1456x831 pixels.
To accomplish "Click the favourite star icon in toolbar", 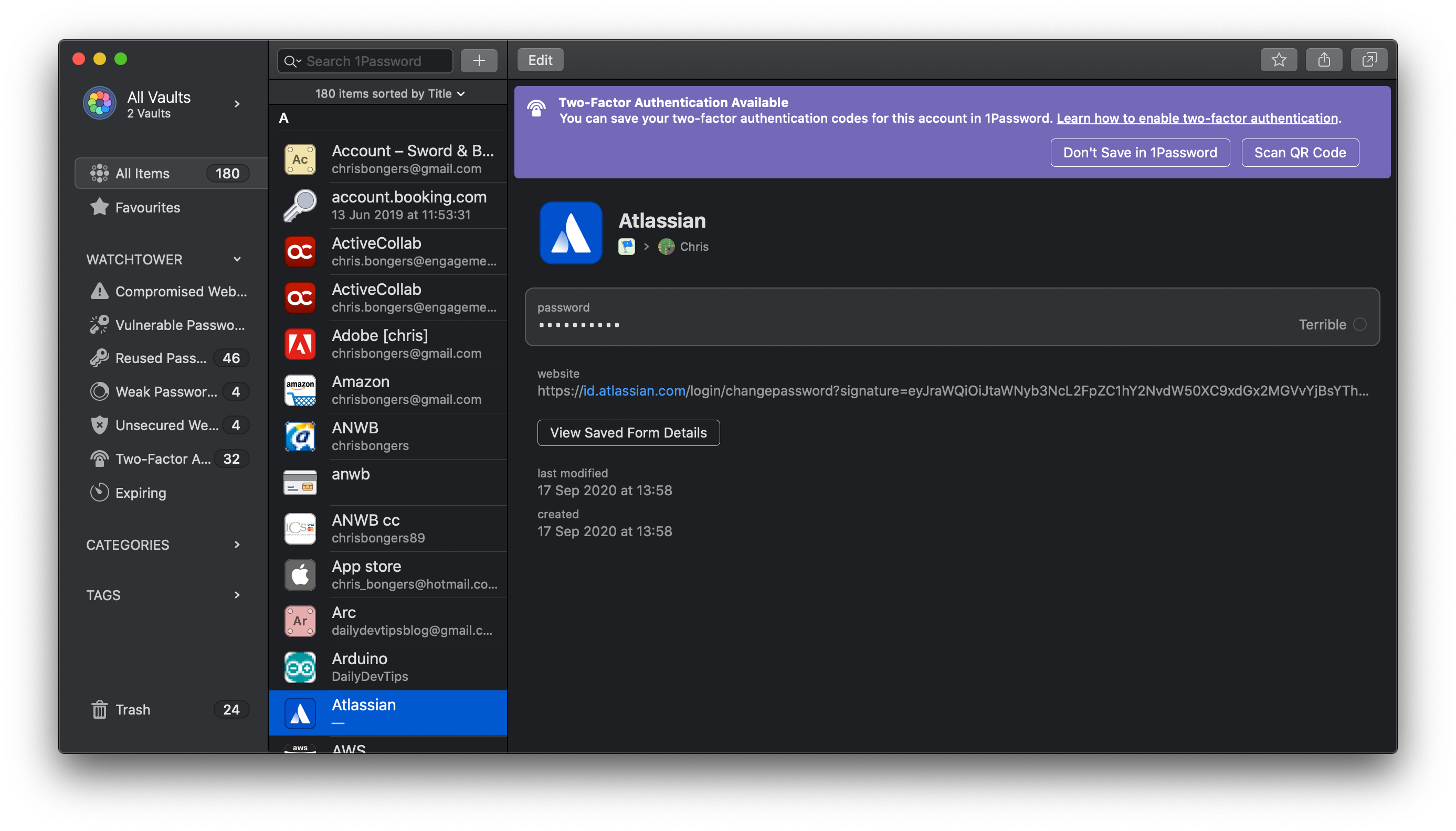I will 1279,60.
